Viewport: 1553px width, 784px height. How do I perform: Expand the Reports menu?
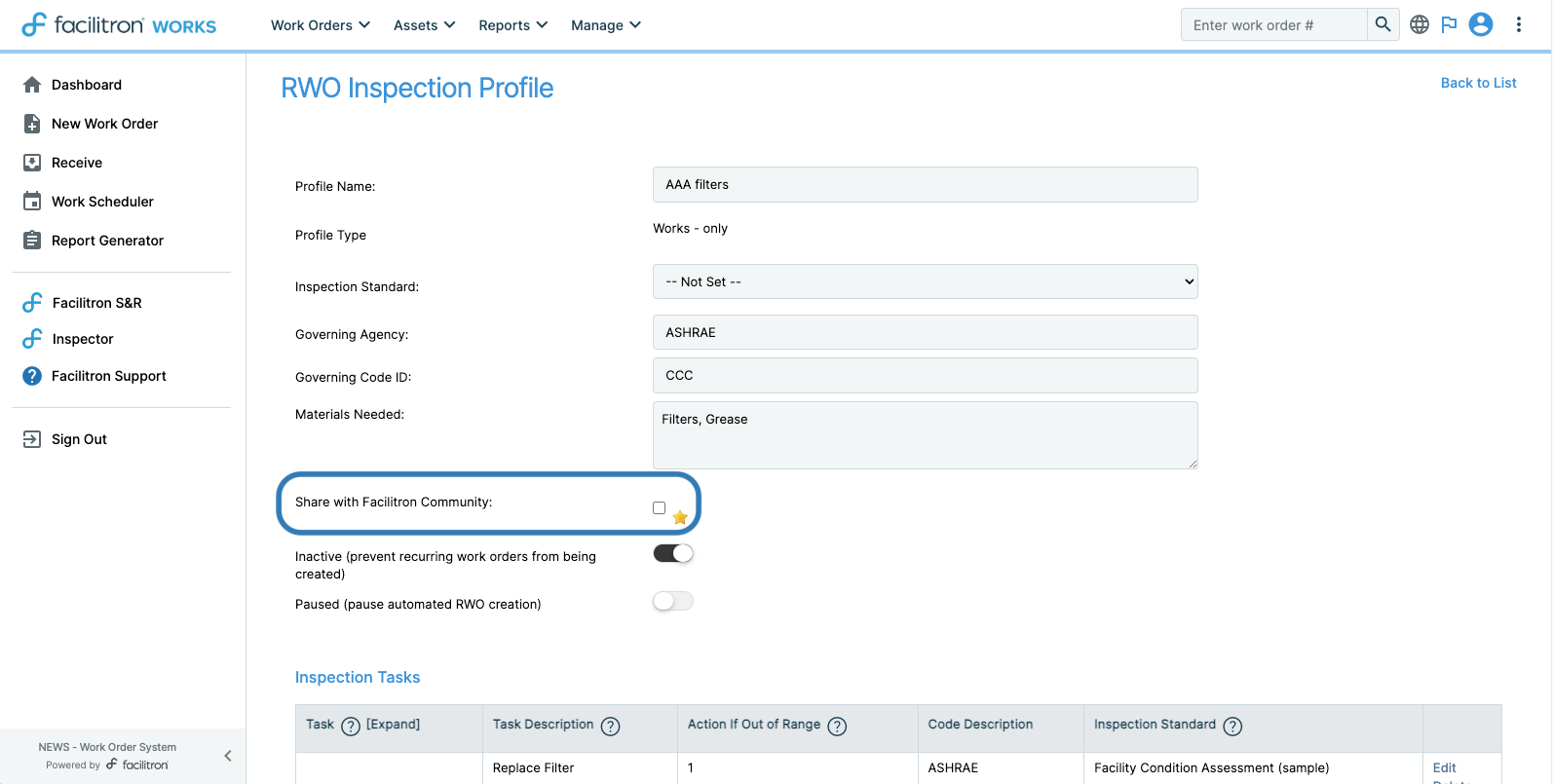(x=513, y=25)
